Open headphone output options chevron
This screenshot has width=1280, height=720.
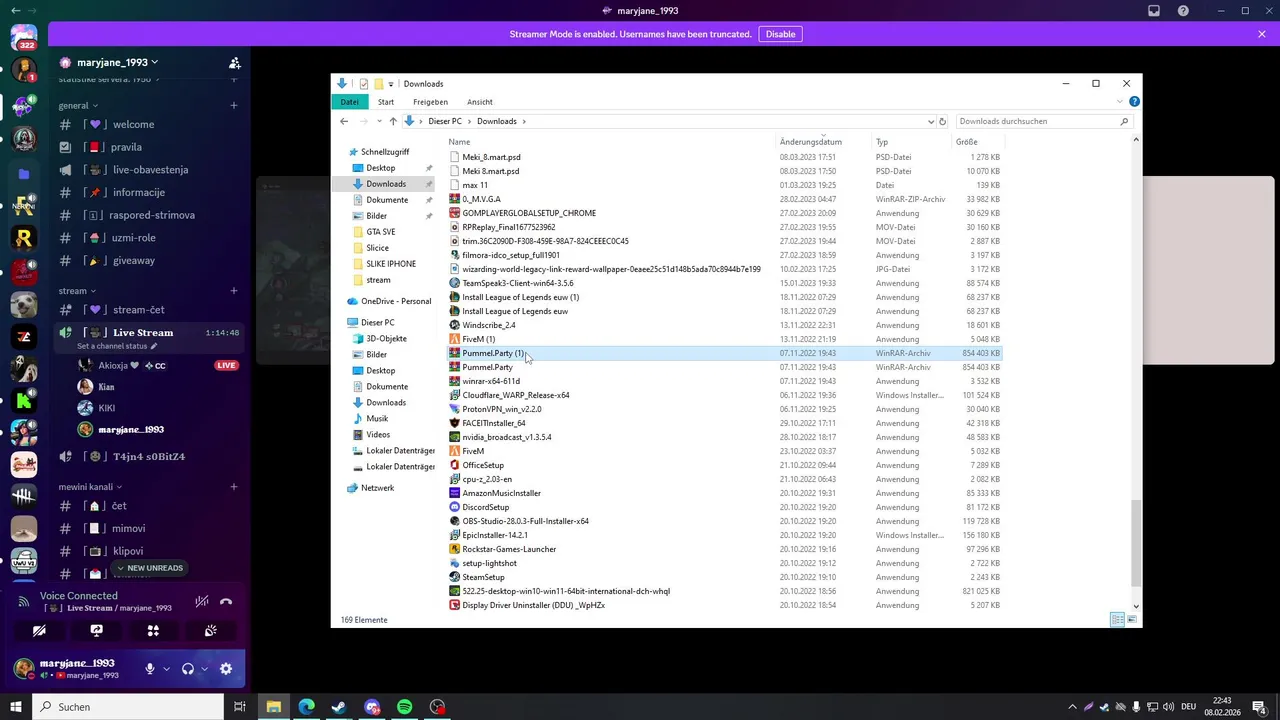[x=204, y=669]
